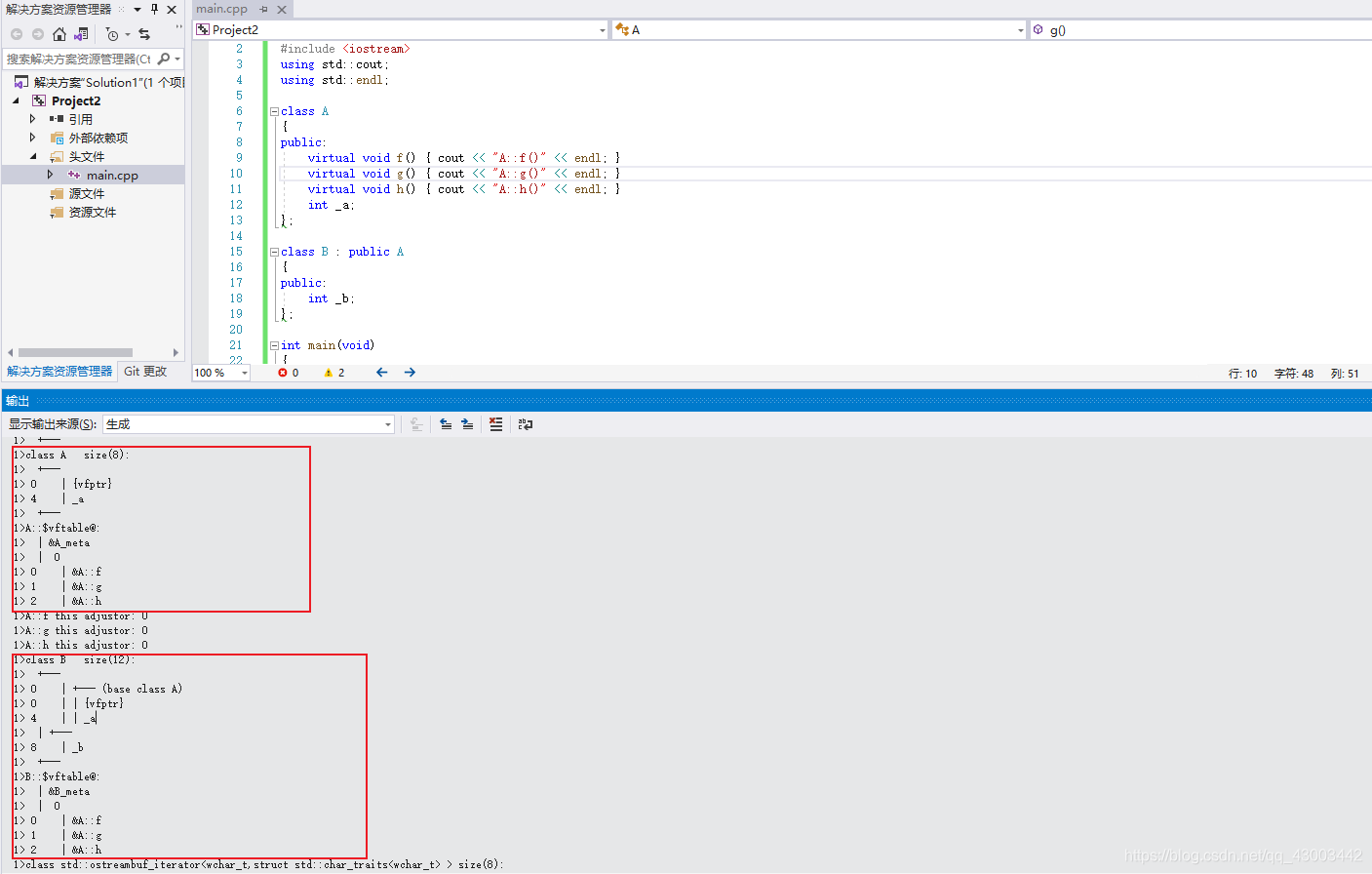Click the 输出 panel title bar

(x=686, y=401)
